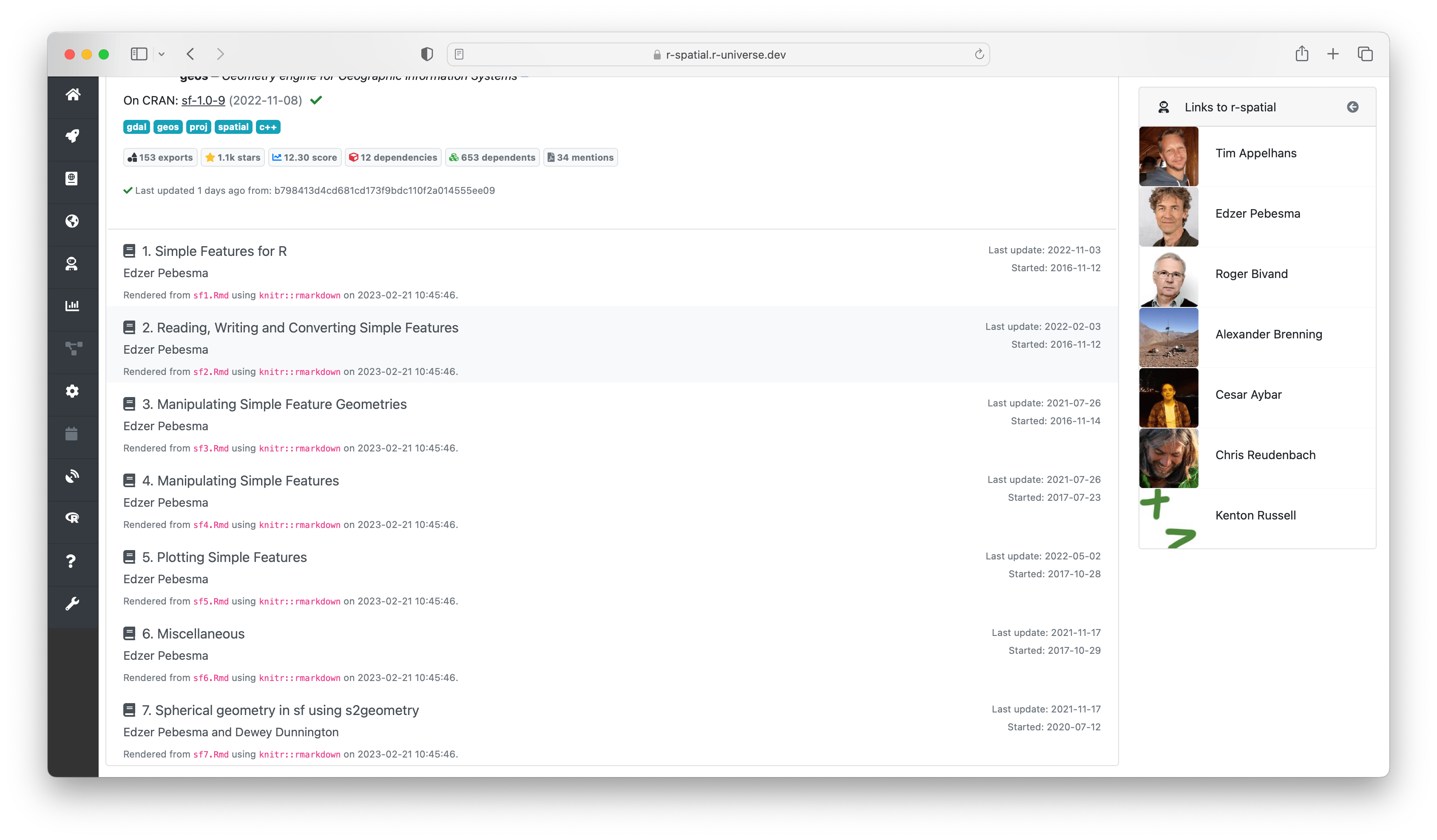1437x840 pixels.
Task: Click Edzer Pebesma's profile thumbnail
Action: tap(1168, 217)
